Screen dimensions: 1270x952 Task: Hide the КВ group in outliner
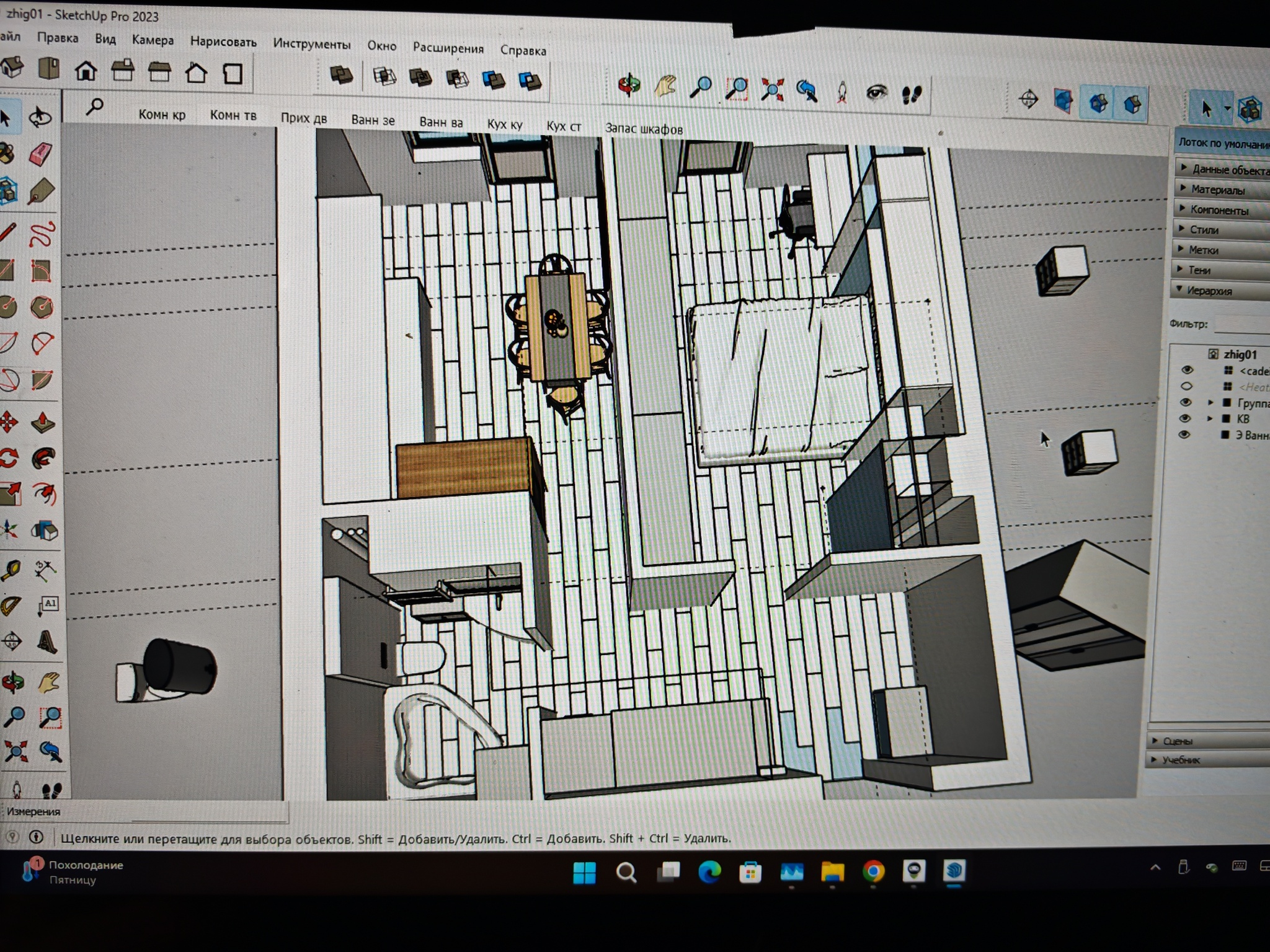1186,419
